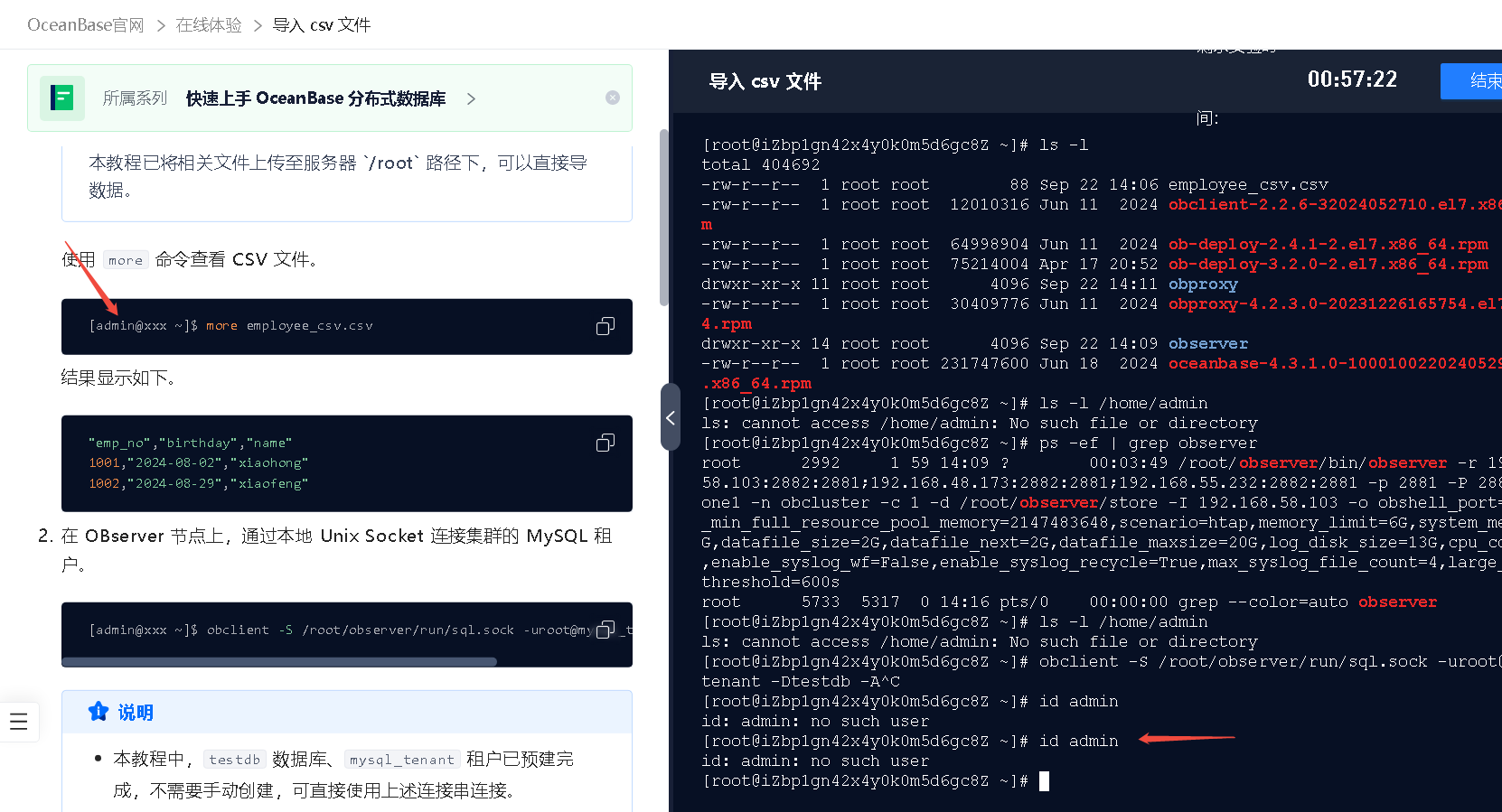The image size is (1502, 812).
Task: Open the 快速上手 OceanBase 分布式数据库 series link
Action: (315, 98)
